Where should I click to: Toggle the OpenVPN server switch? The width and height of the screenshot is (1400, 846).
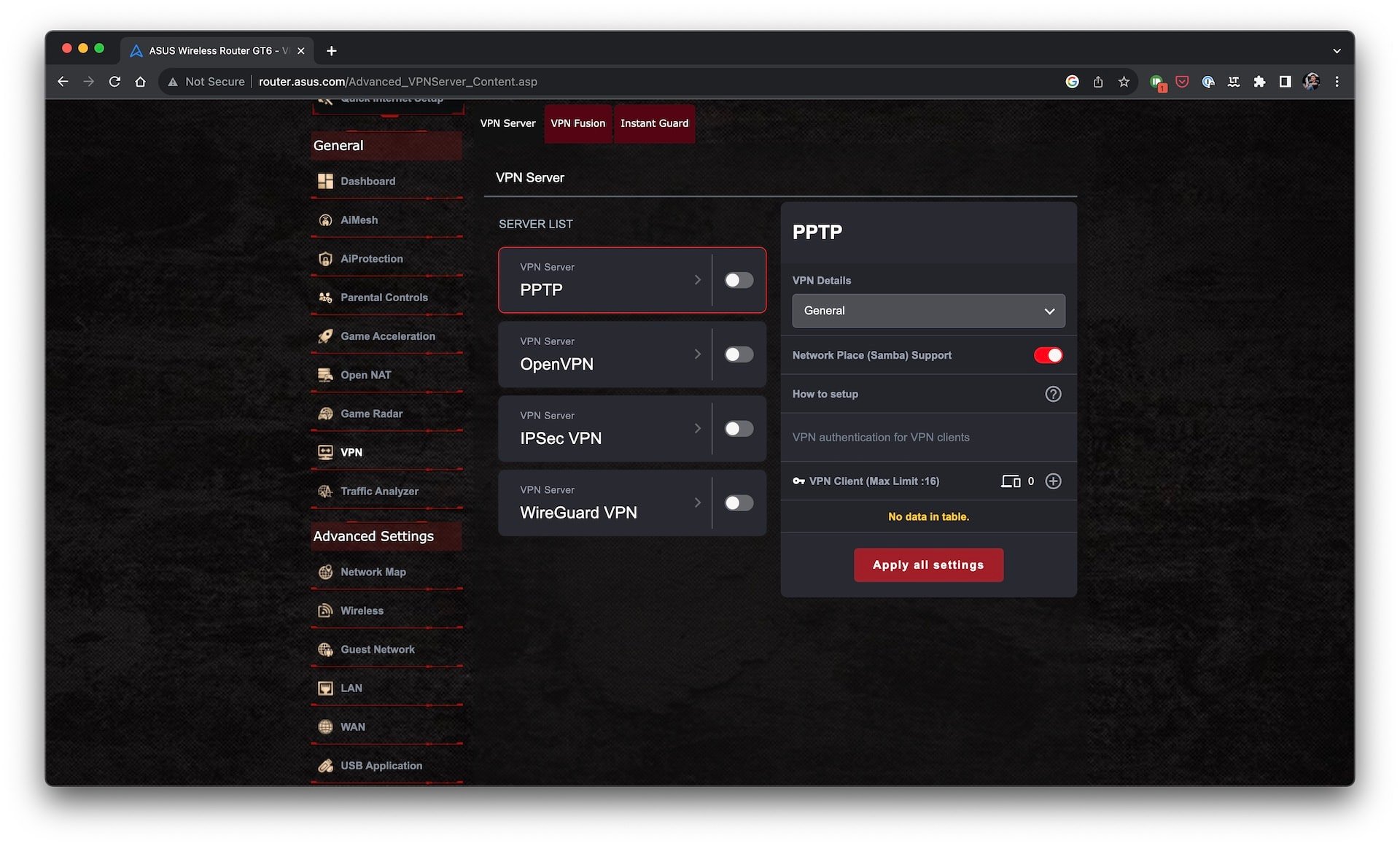tap(739, 354)
